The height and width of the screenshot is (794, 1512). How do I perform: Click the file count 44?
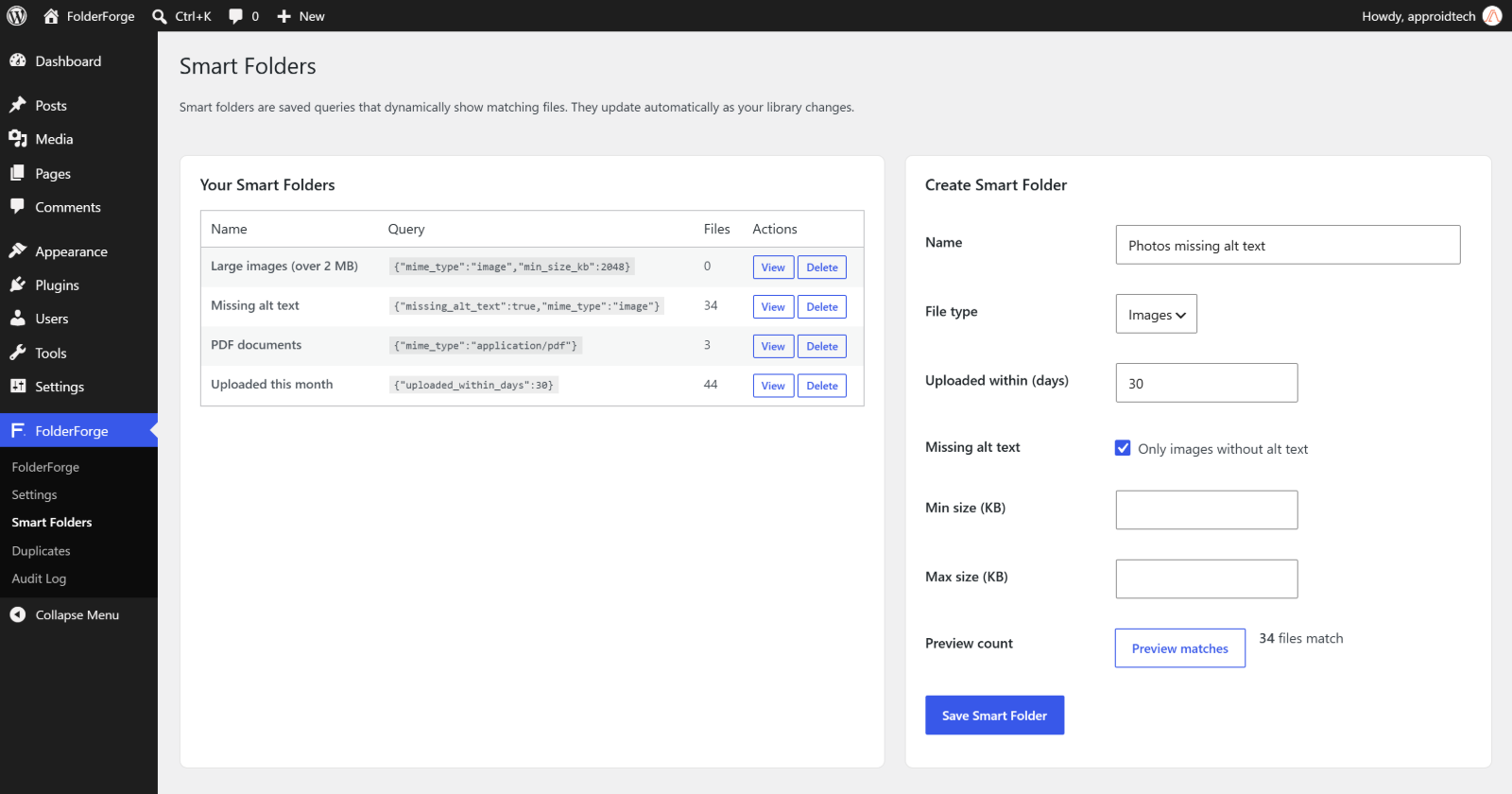(x=711, y=385)
